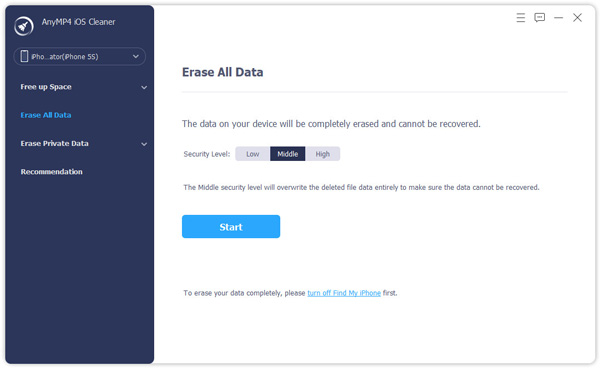Close the iOS Cleaner window

(577, 18)
